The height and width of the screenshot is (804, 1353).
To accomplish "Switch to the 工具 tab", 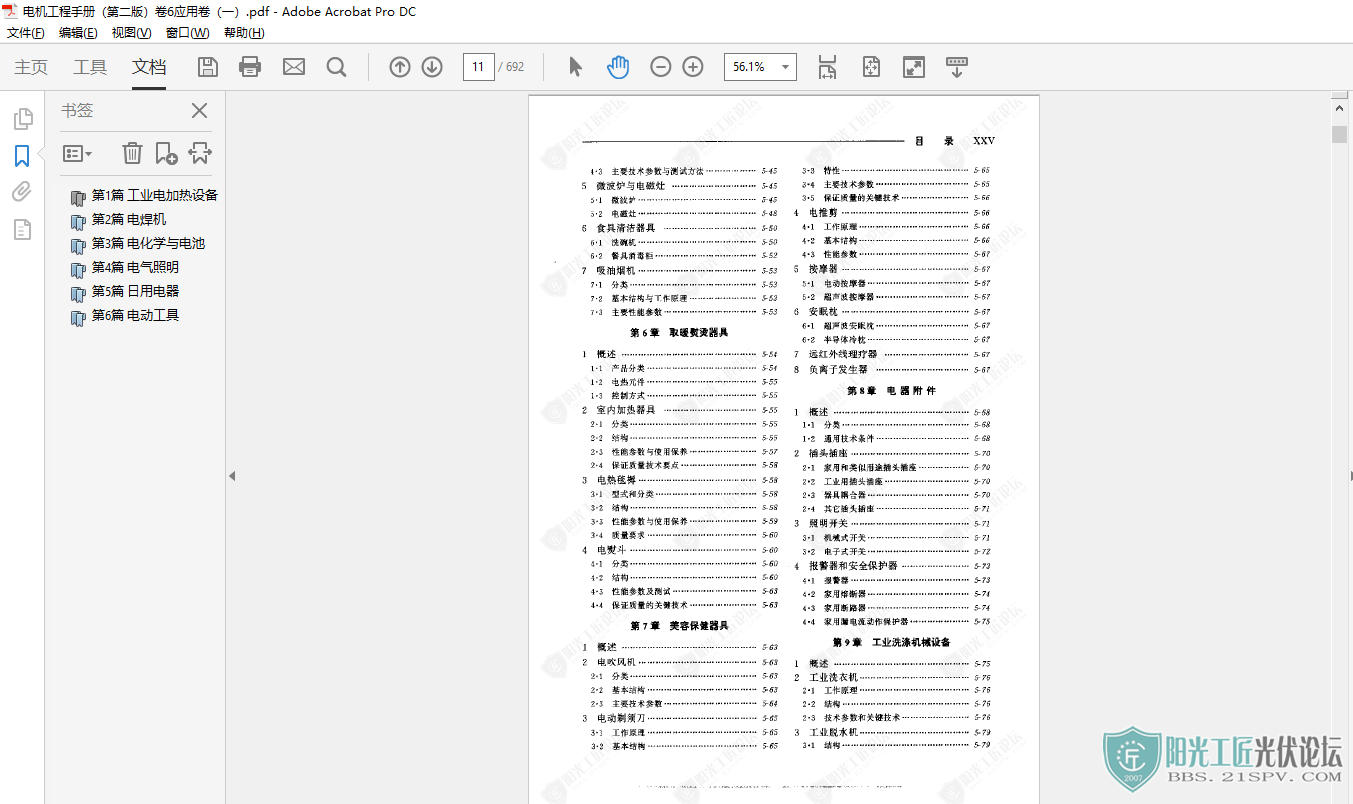I will click(90, 67).
